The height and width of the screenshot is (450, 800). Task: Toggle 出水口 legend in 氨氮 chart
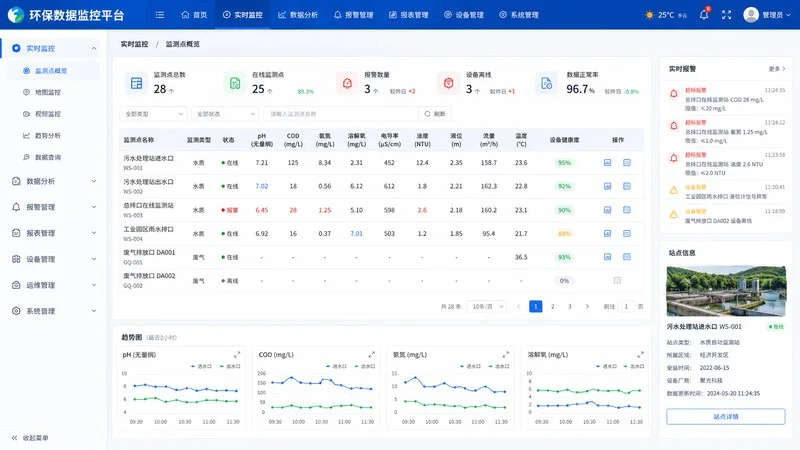[499, 366]
